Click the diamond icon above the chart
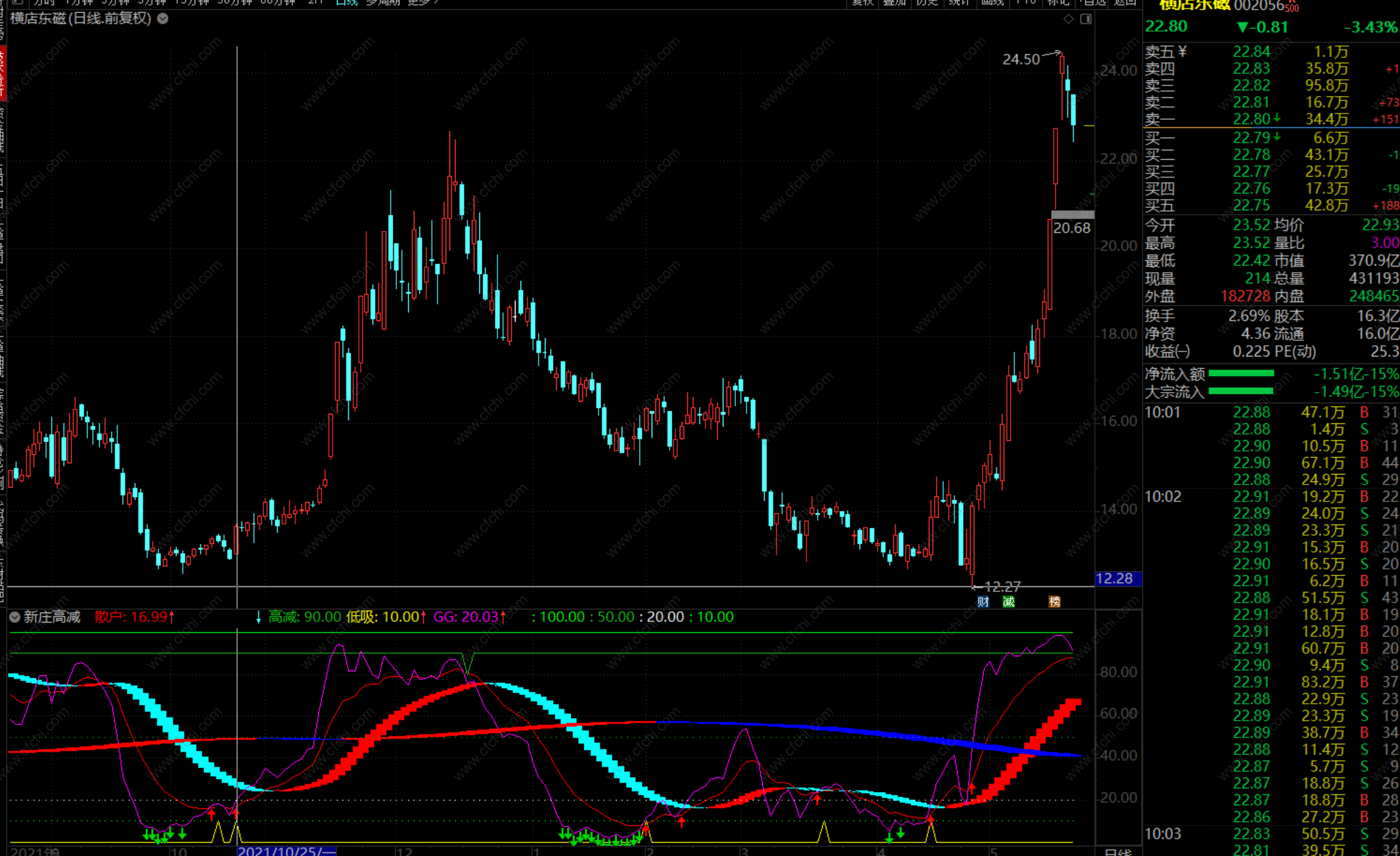1400x856 pixels. [x=1069, y=19]
